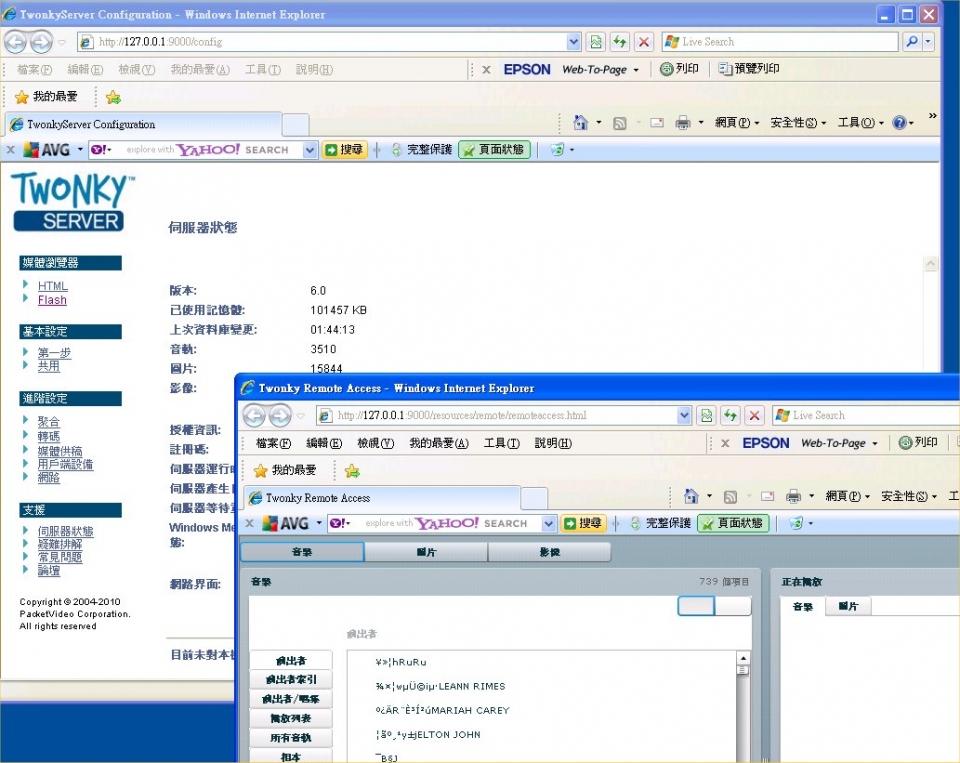Switch to the 圖片 tab in Twonky Remote Access
Viewport: 960px width, 763px height.
pyautogui.click(x=426, y=552)
